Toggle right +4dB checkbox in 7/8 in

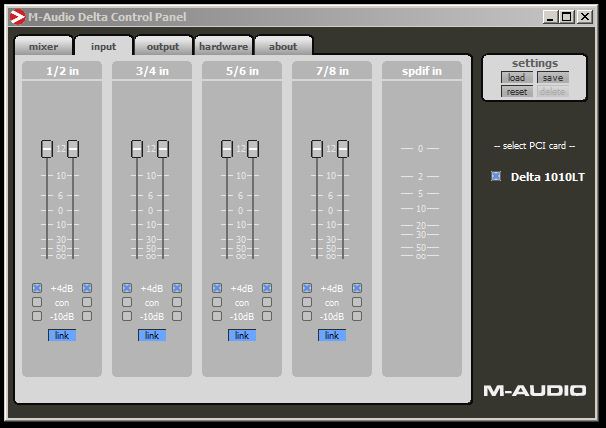(x=357, y=288)
